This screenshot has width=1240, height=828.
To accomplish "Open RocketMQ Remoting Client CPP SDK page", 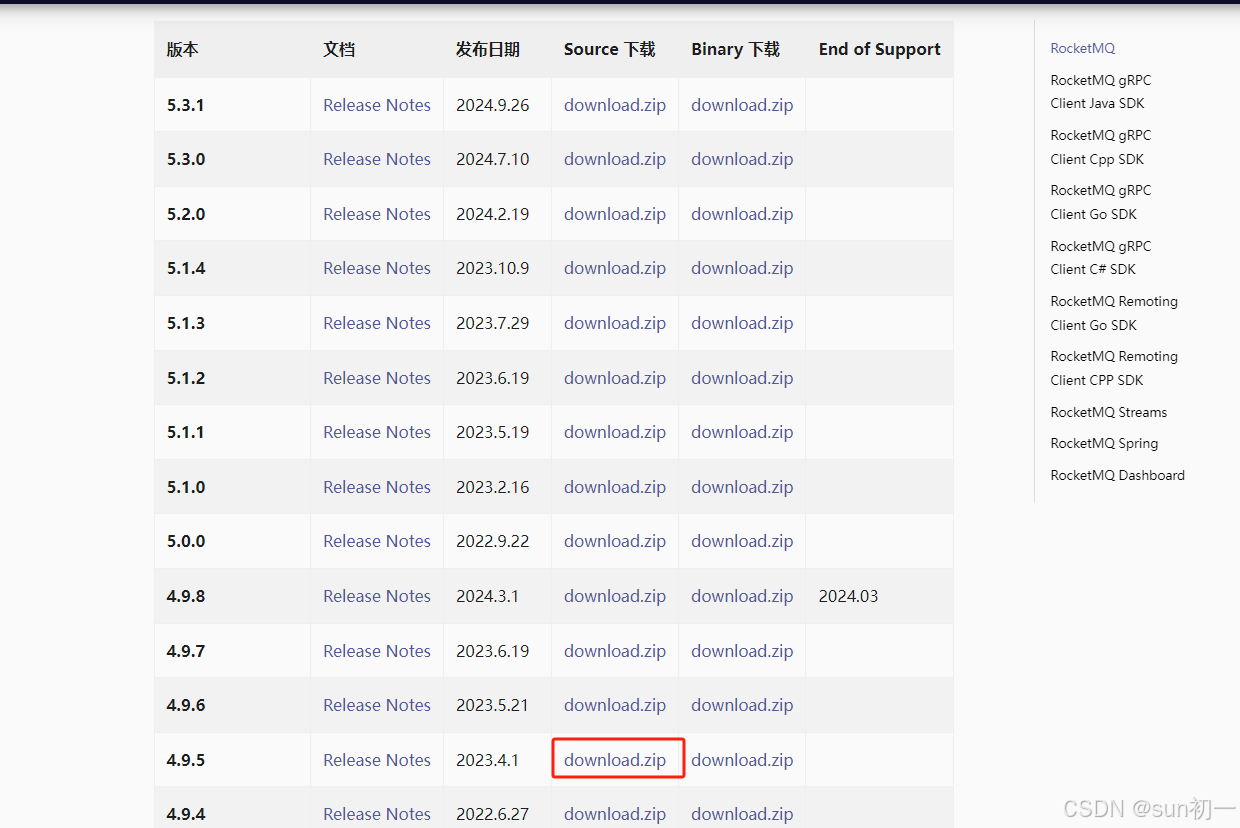I will [1113, 367].
